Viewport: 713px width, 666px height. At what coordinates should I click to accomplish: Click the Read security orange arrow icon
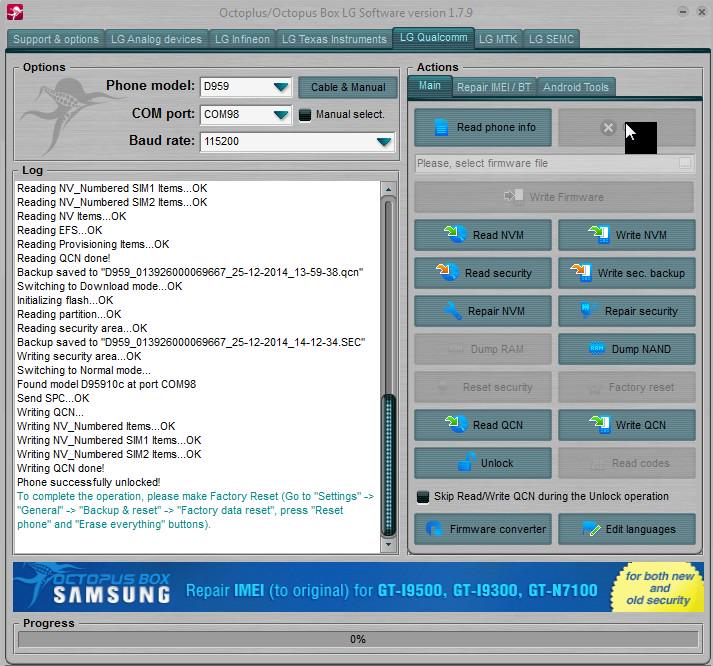tap(447, 271)
